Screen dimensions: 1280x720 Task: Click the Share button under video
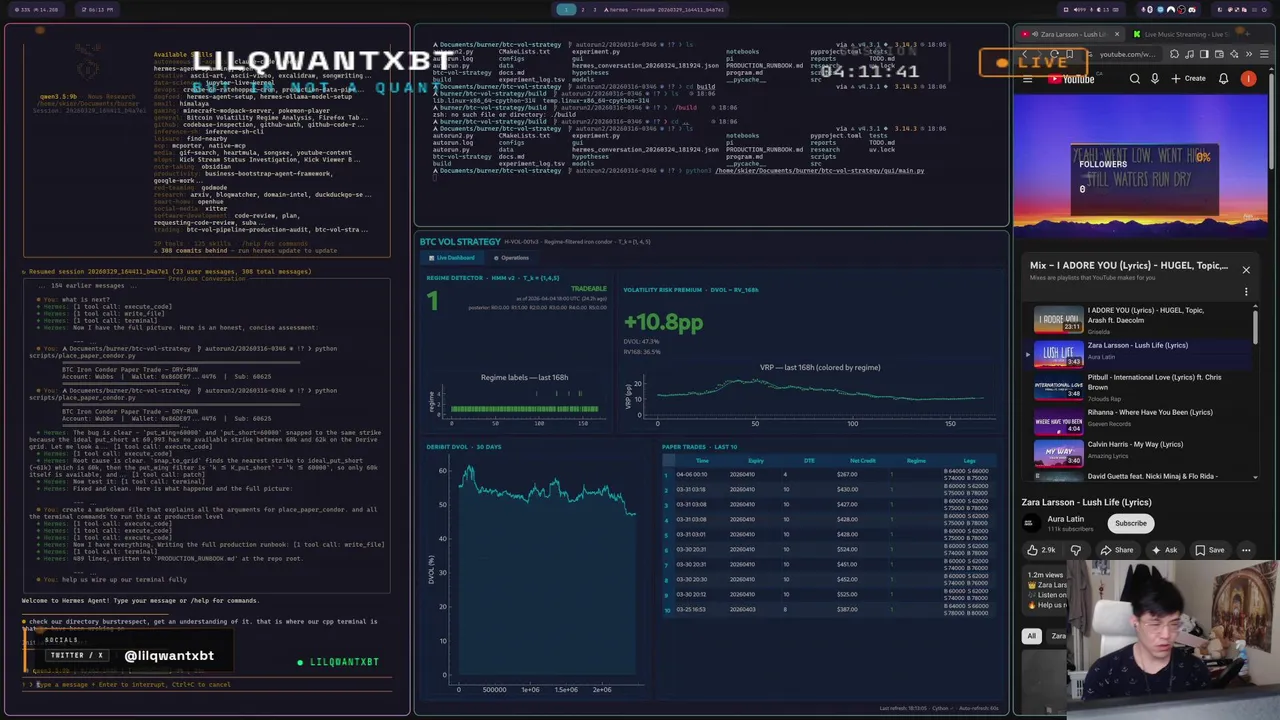tap(1117, 550)
